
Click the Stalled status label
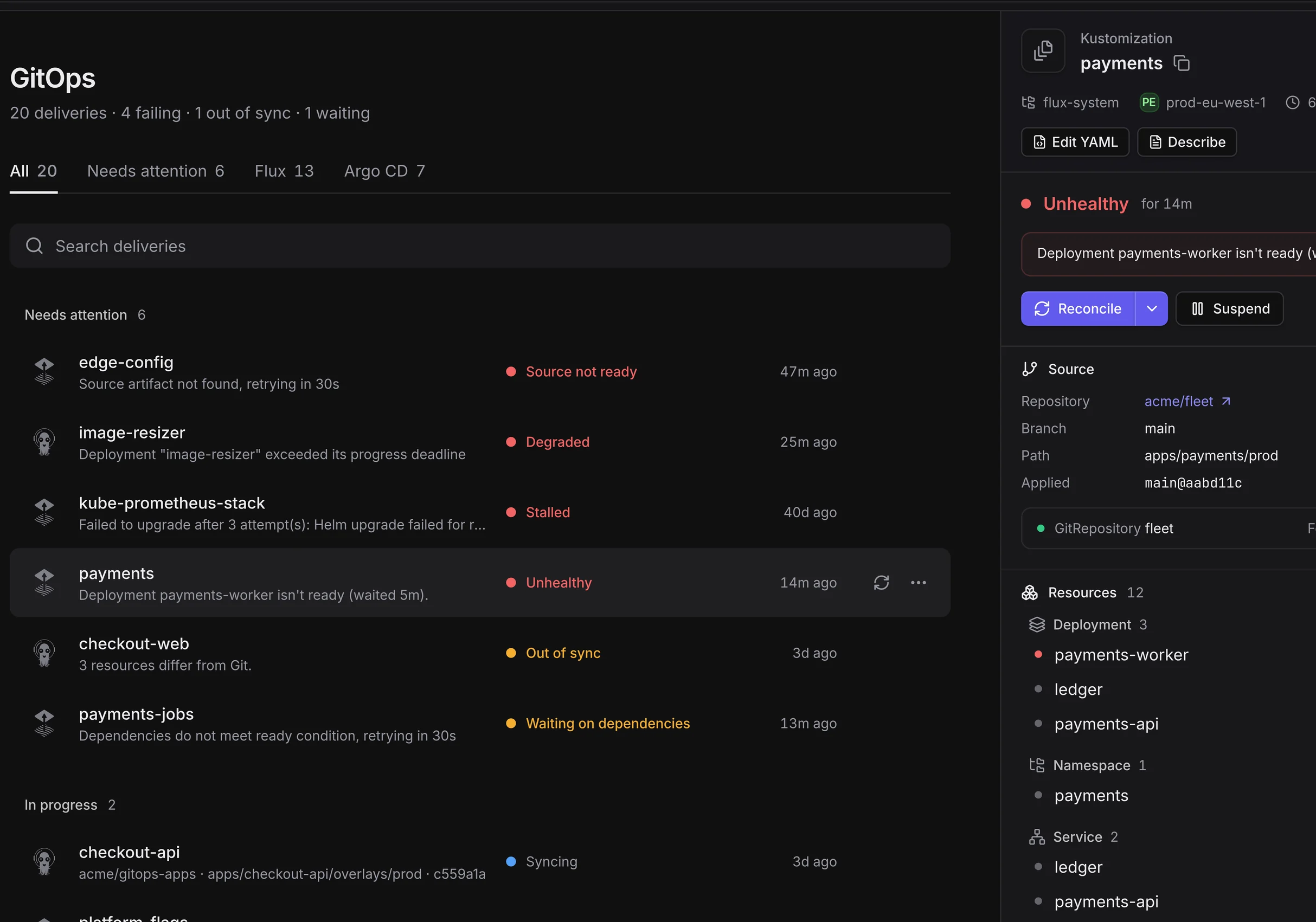[548, 512]
